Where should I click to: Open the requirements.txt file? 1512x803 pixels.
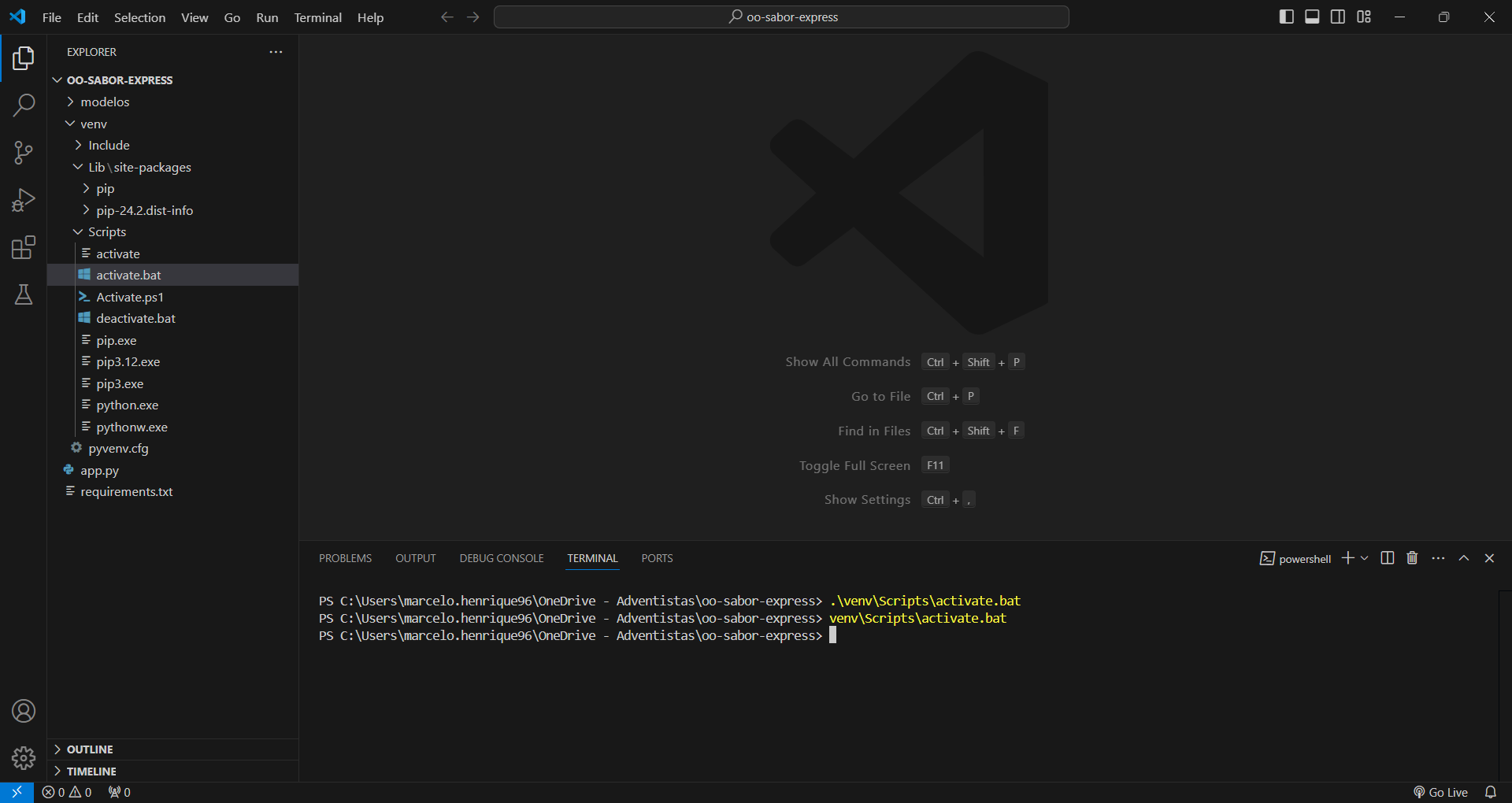point(173,491)
